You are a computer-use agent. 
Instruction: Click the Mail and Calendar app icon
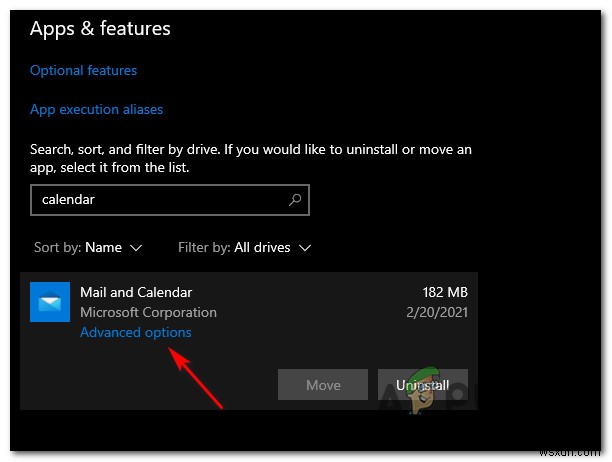point(50,302)
